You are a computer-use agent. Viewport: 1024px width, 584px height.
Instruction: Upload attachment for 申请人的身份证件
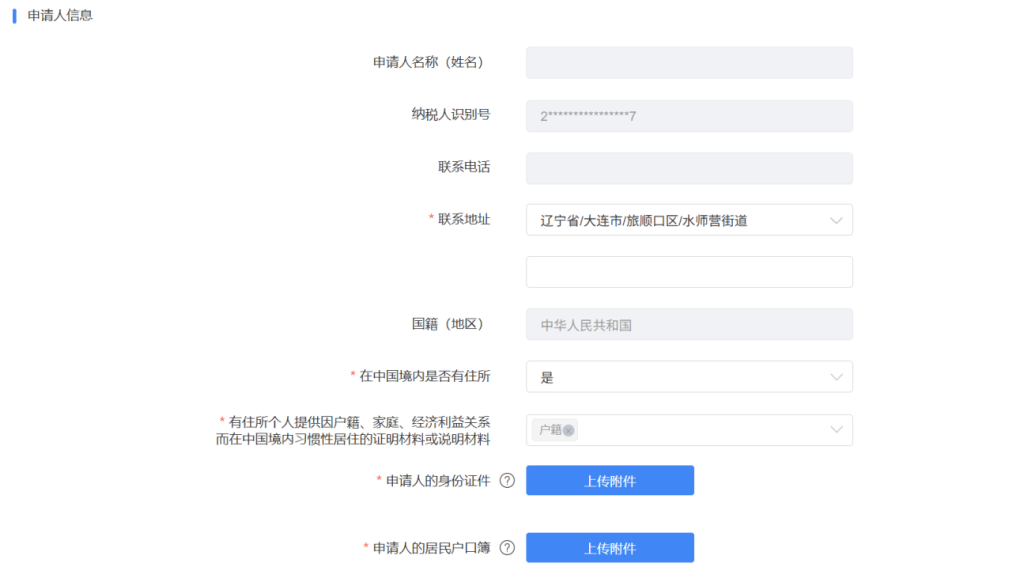pyautogui.click(x=610, y=480)
